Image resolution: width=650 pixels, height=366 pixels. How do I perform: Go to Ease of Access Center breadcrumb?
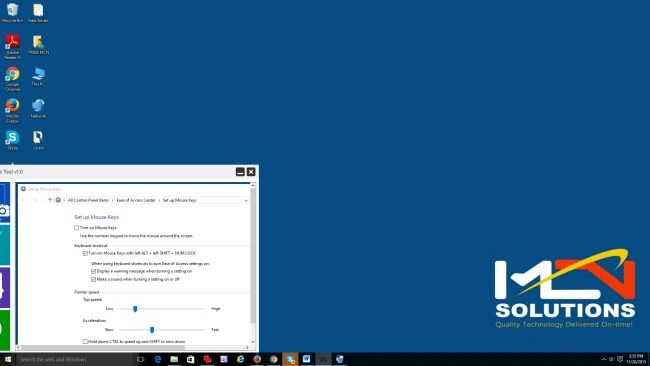click(x=136, y=200)
